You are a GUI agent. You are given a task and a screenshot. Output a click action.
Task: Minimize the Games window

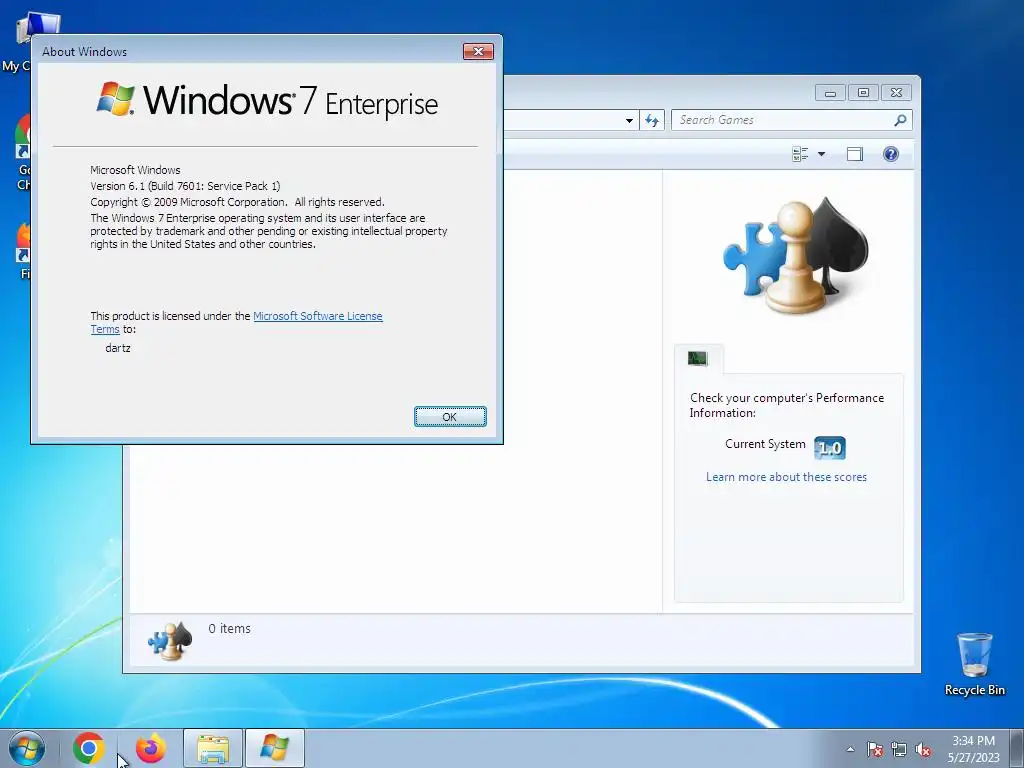coord(830,93)
